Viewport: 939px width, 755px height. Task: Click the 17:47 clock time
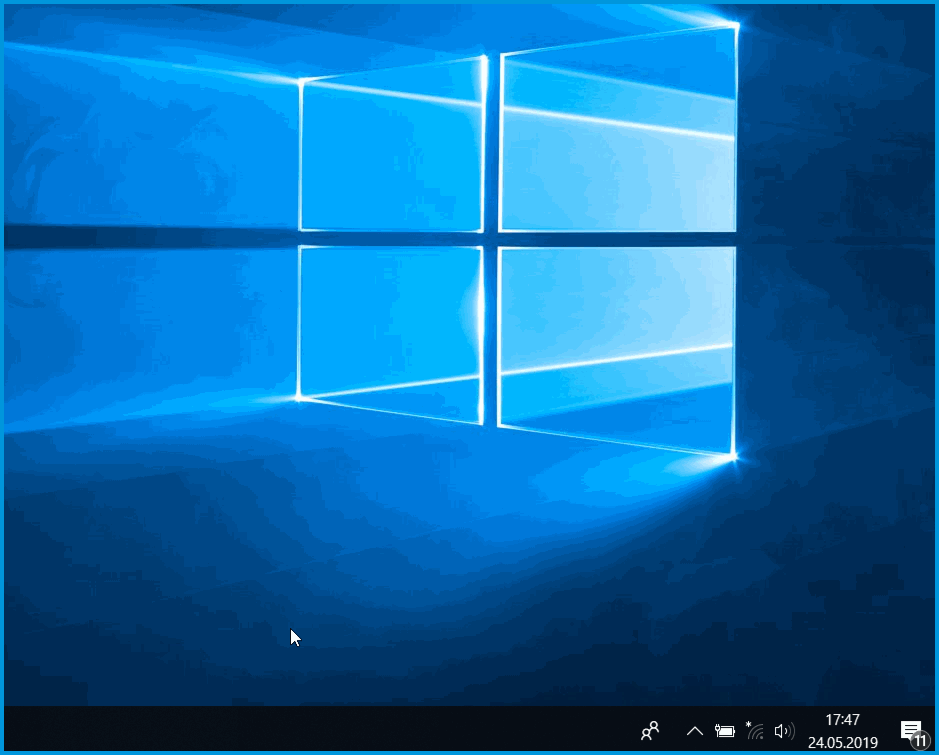842,720
